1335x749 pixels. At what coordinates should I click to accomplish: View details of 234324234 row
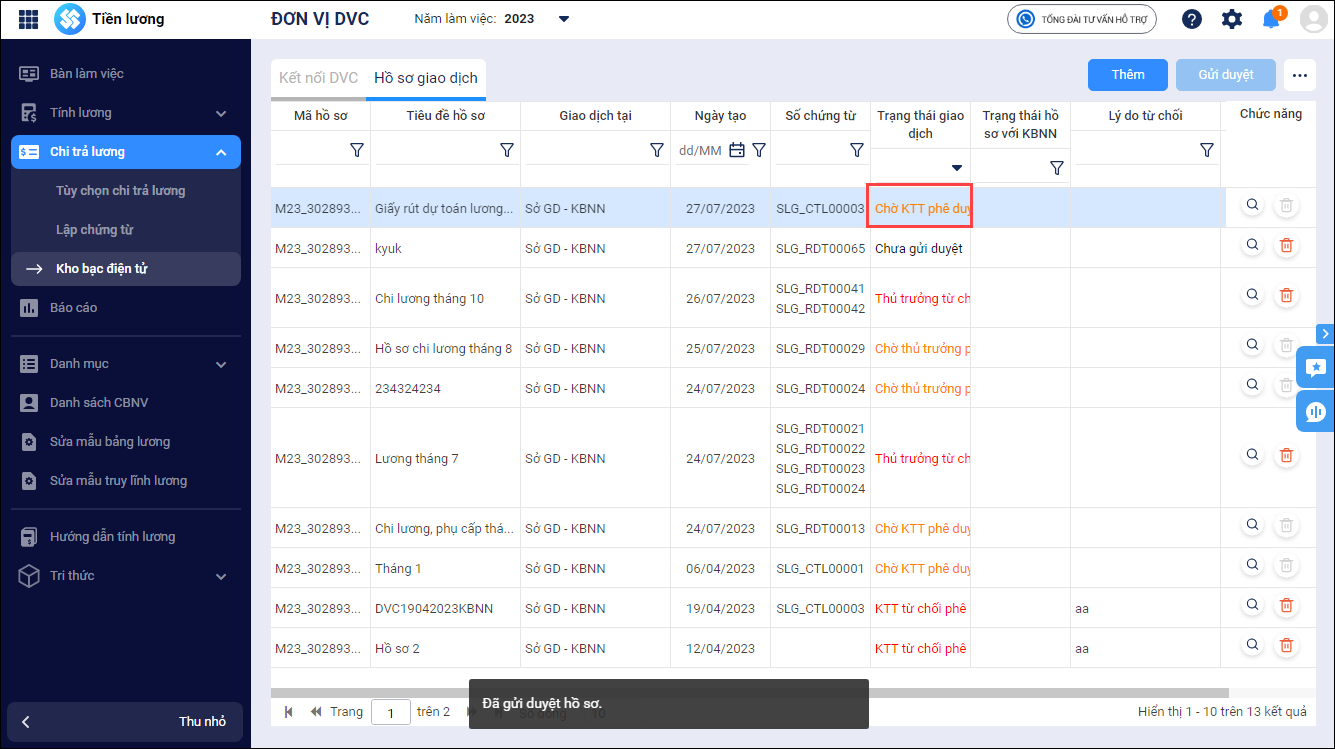coord(1252,385)
